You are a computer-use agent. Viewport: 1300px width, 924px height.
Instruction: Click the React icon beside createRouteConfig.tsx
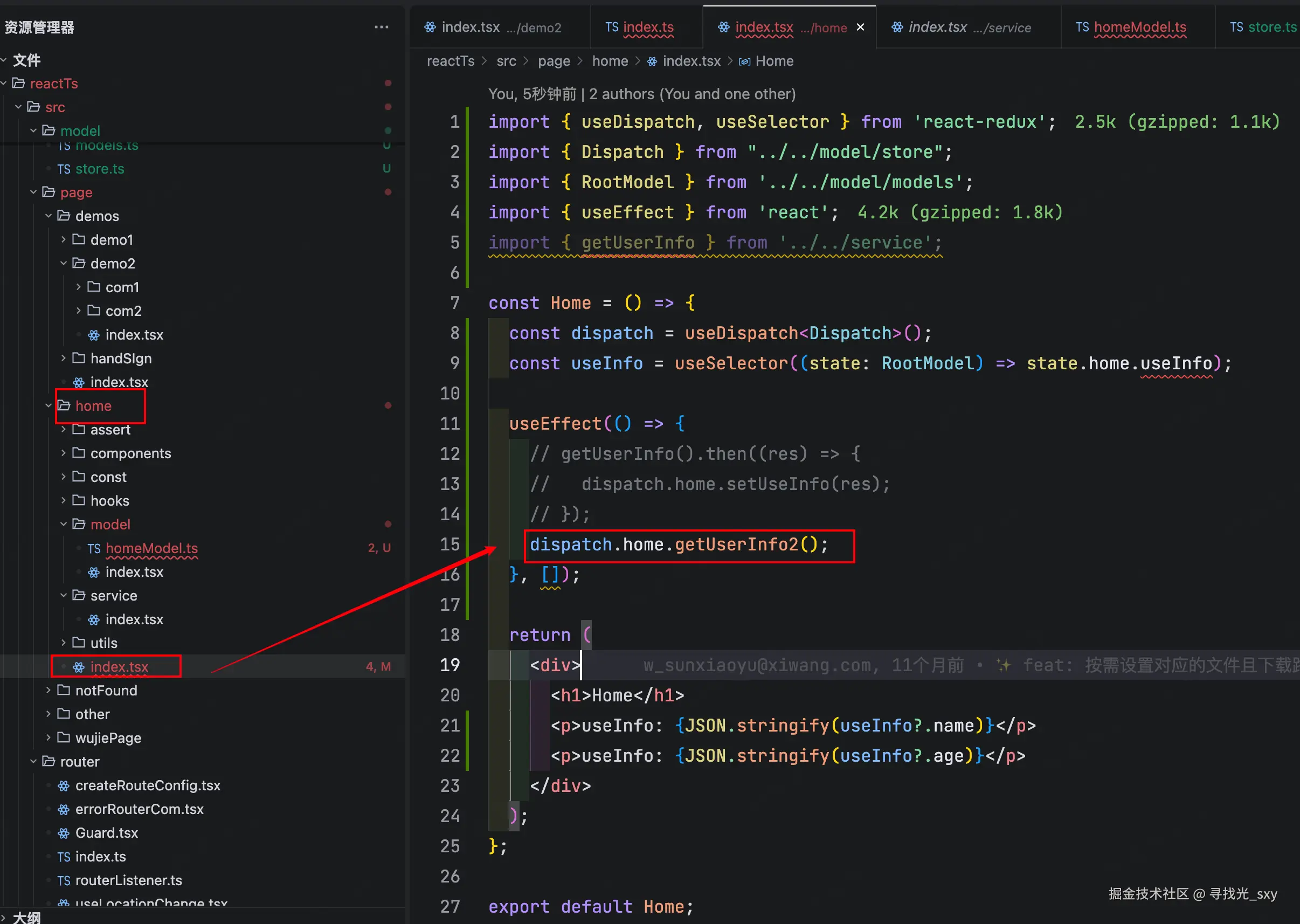[64, 786]
